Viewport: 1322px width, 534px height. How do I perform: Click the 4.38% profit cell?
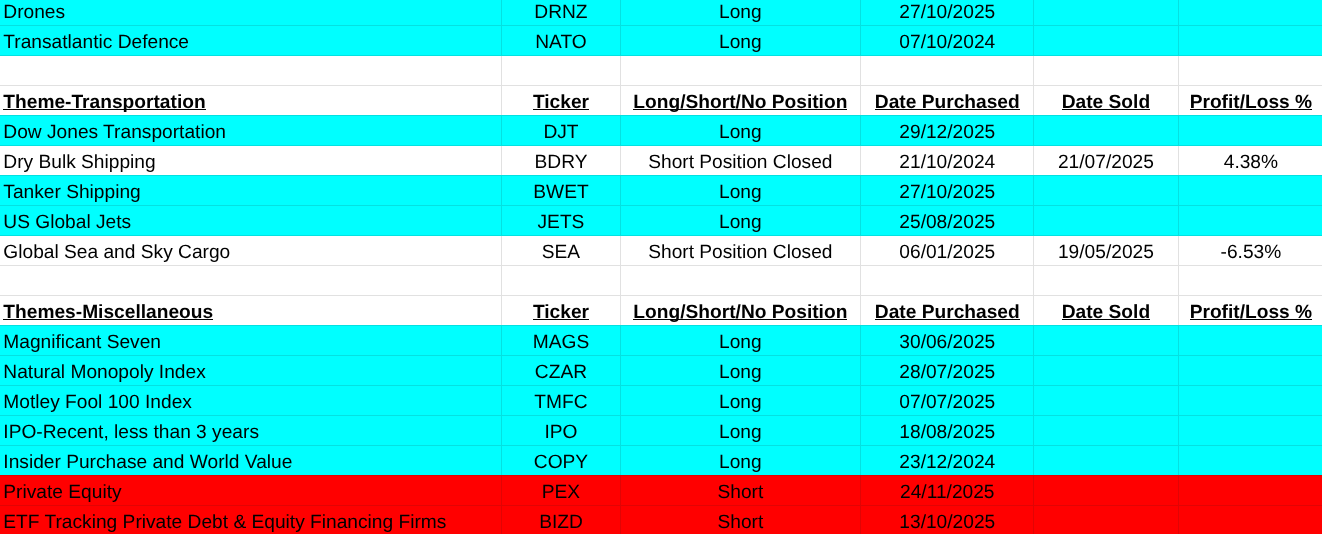pyautogui.click(x=1250, y=162)
